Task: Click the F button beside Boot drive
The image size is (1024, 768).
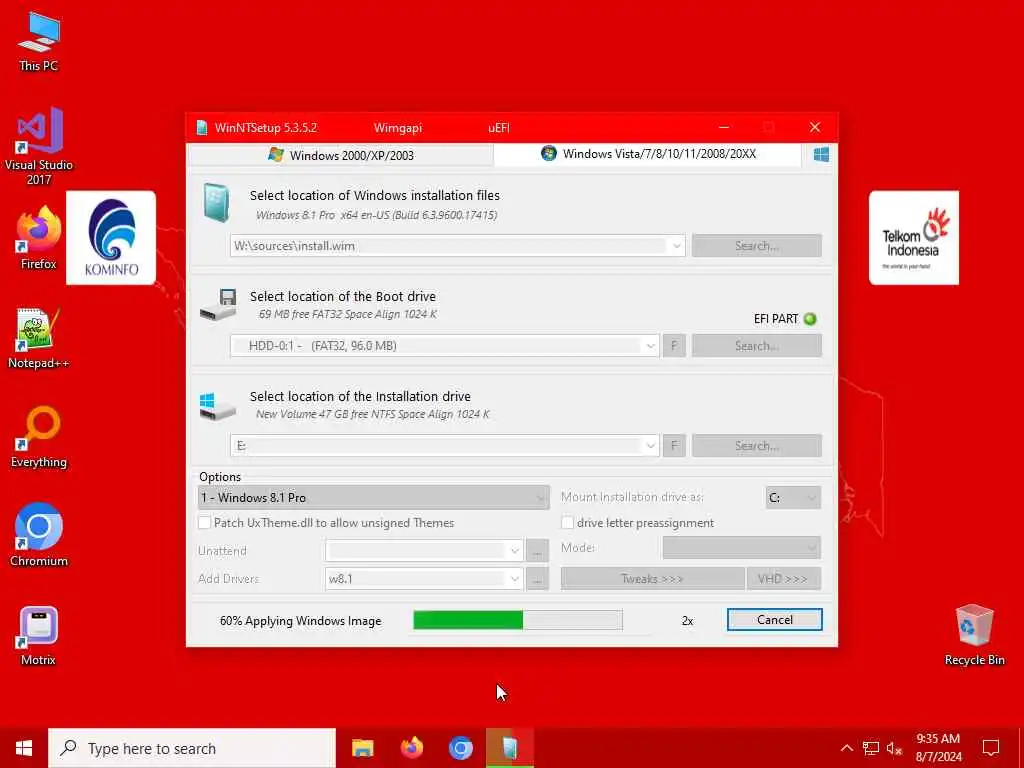Action: [x=674, y=346]
